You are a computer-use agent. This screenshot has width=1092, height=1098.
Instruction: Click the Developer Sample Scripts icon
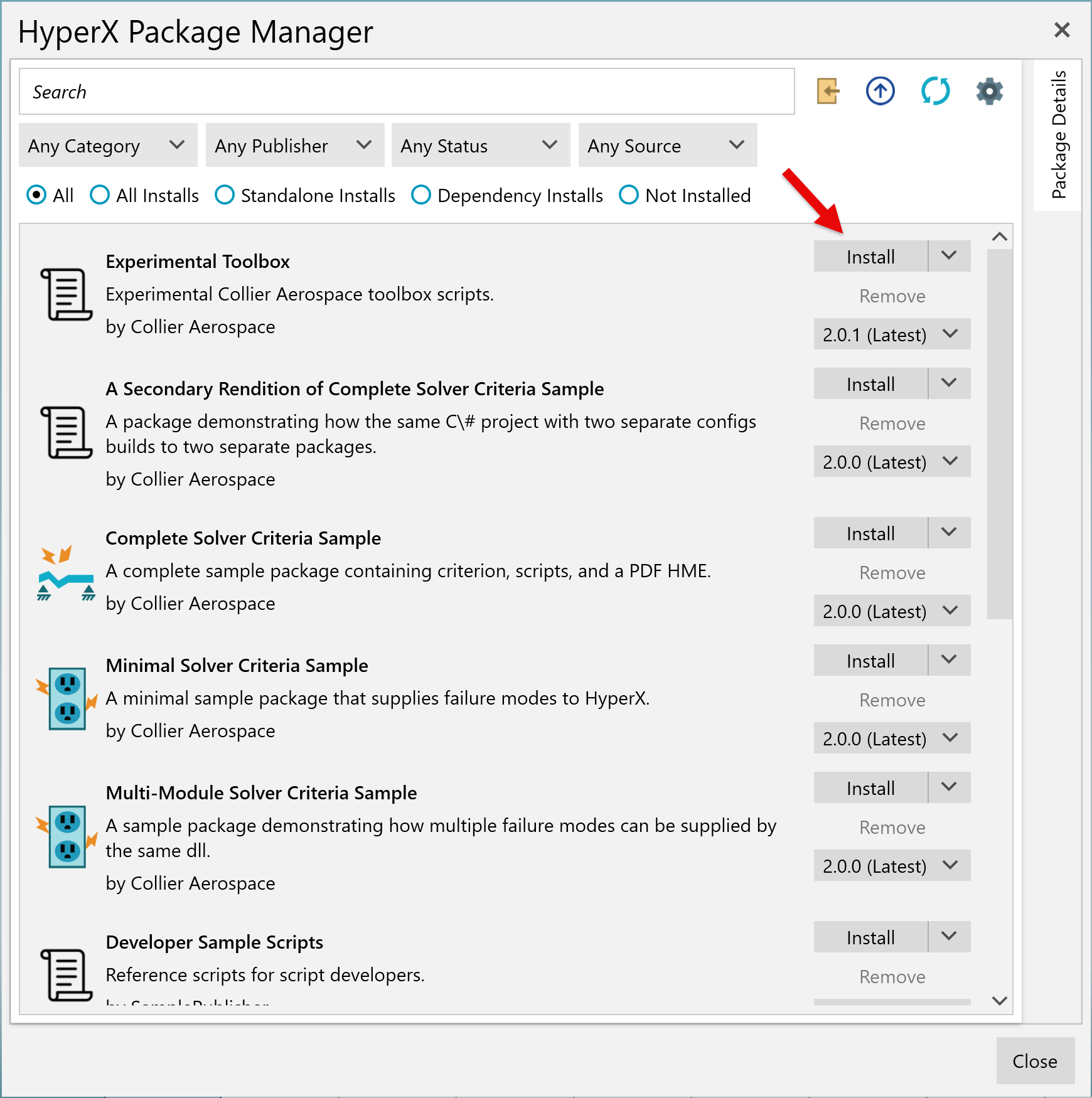66,975
